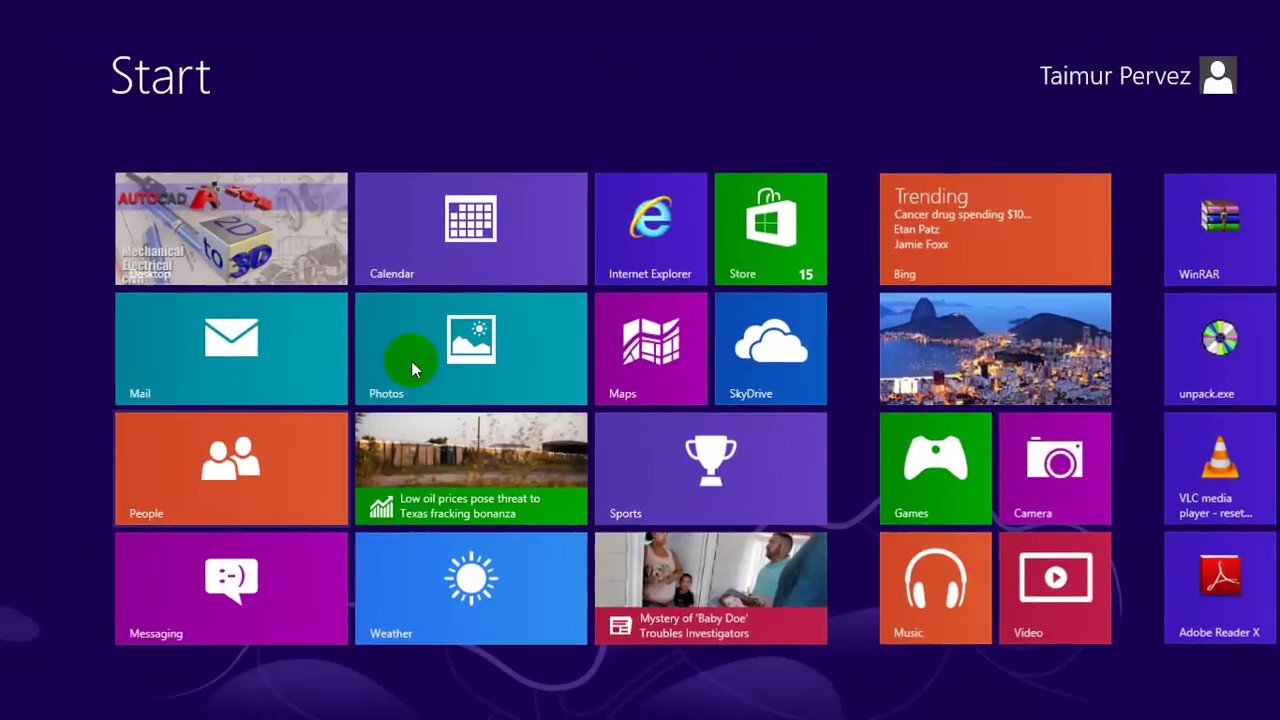Open the Camera tile
The image size is (1280, 720).
pos(1055,469)
